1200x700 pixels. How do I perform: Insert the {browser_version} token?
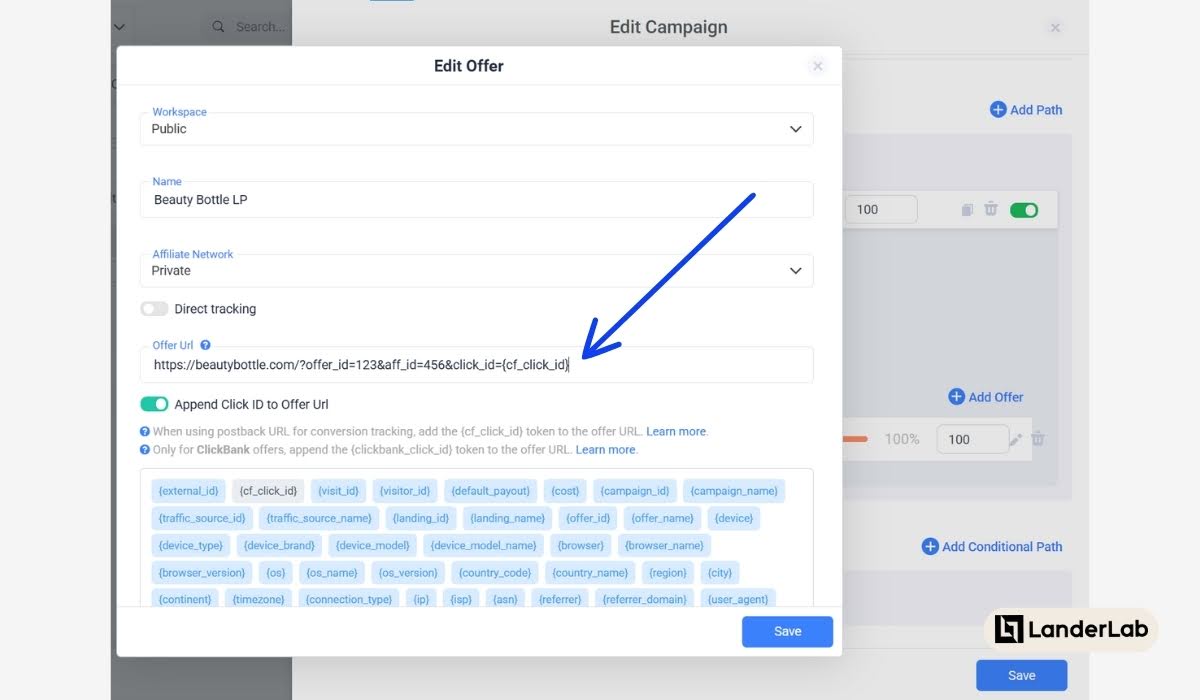[201, 572]
